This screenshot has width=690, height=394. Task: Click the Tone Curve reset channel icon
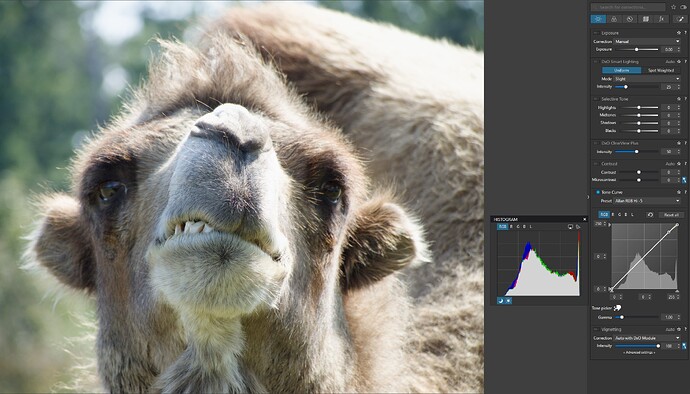[650, 215]
